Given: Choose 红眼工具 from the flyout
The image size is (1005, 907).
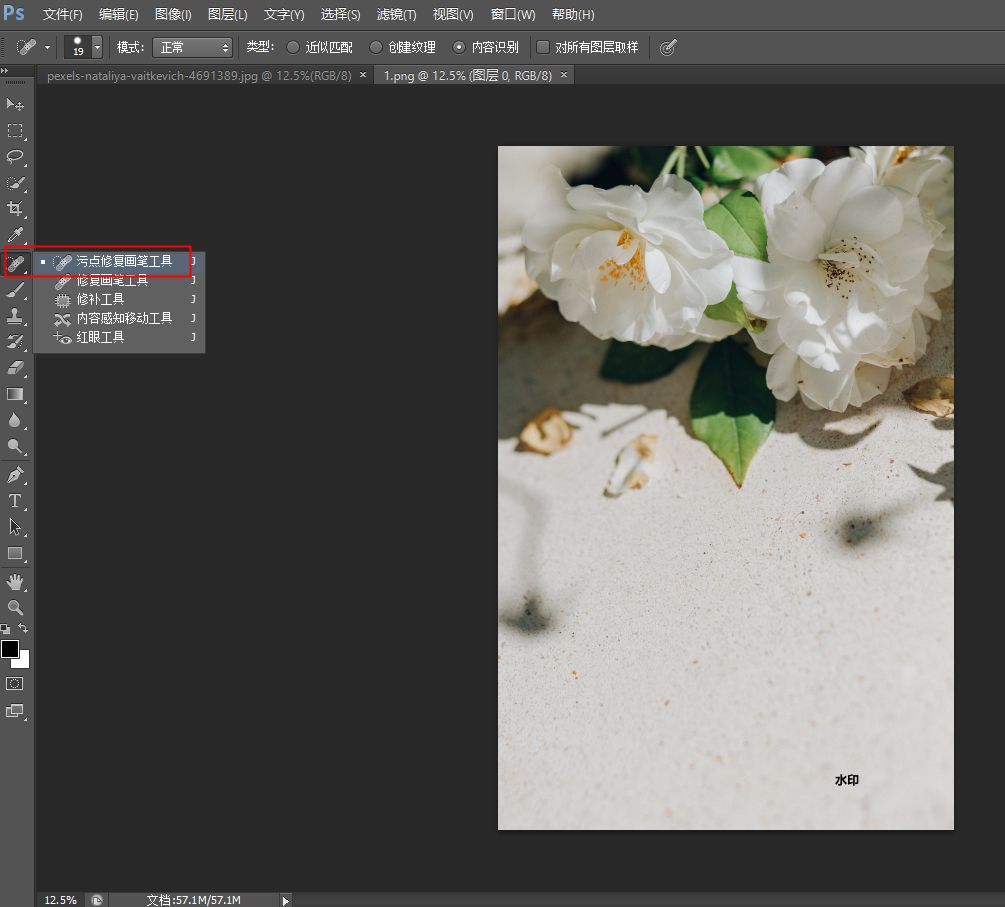Looking at the screenshot, I should pyautogui.click(x=100, y=337).
